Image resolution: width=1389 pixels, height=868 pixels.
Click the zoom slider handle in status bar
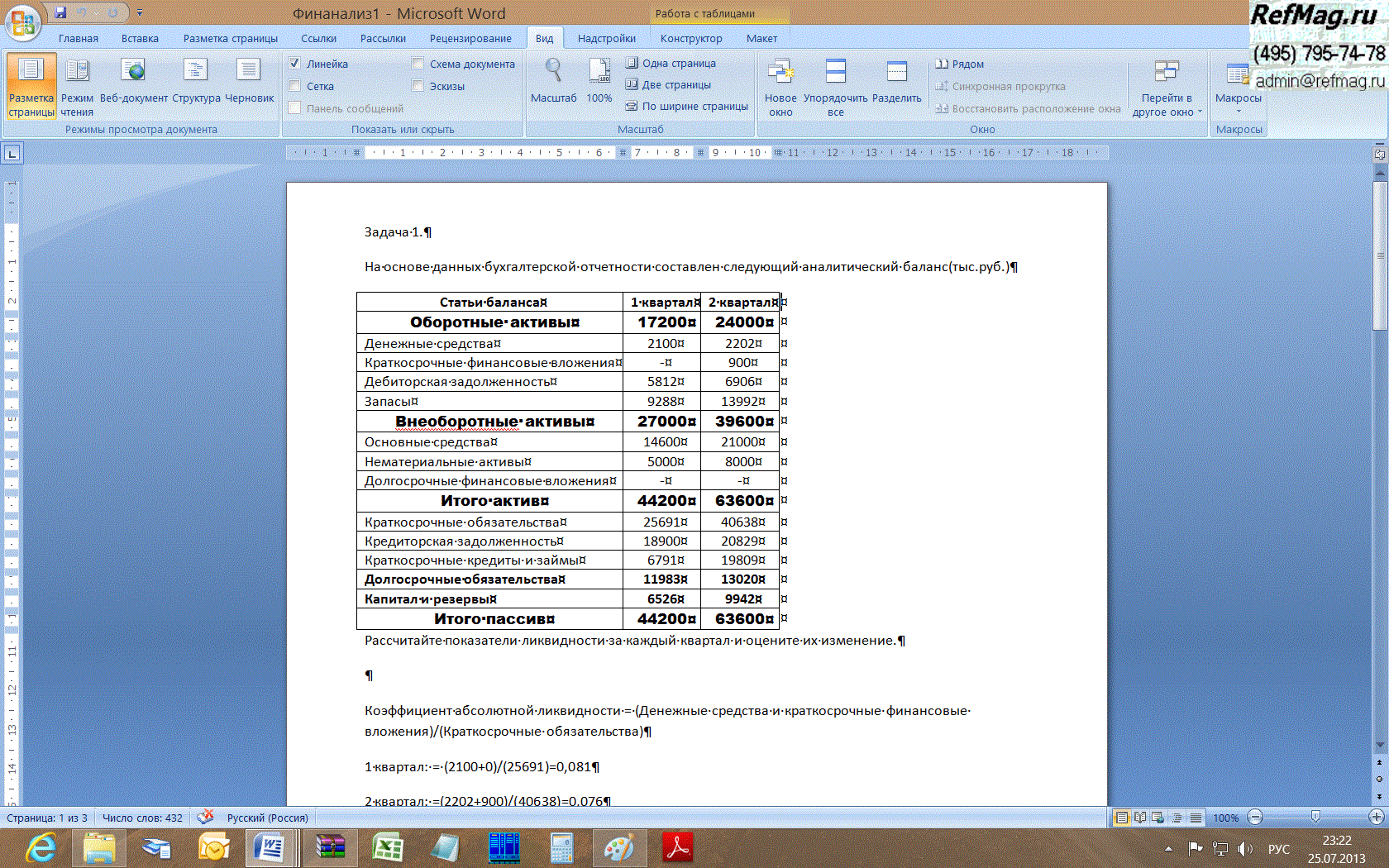click(x=1315, y=818)
